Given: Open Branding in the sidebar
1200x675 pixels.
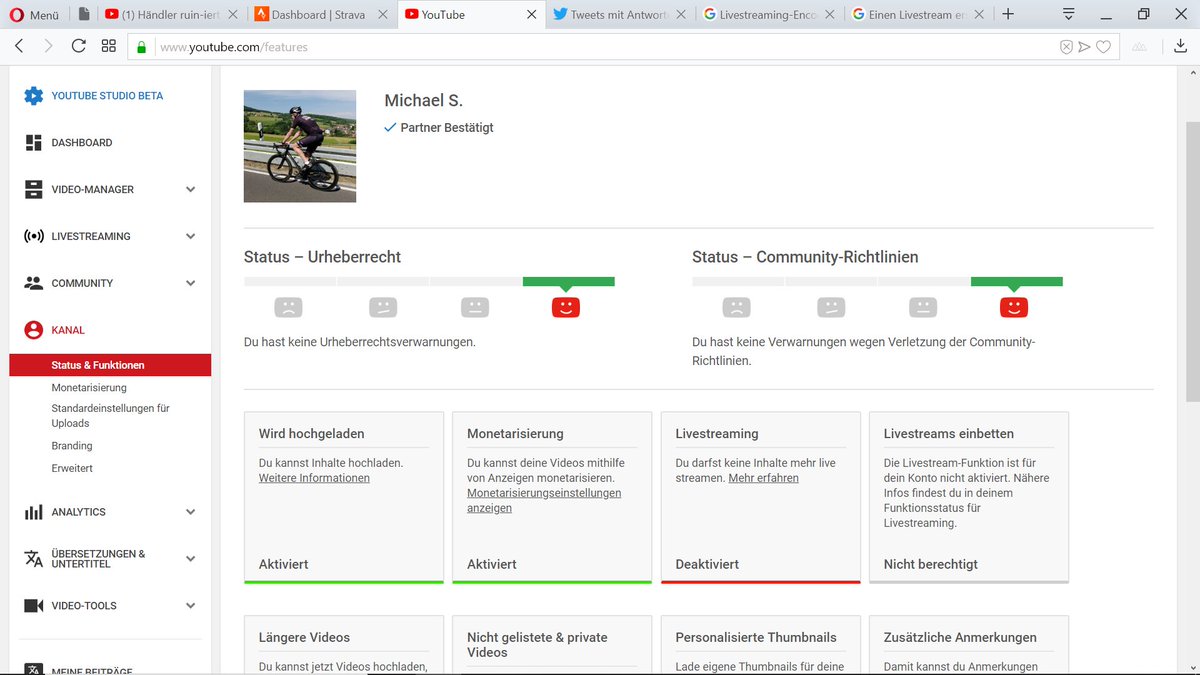Looking at the screenshot, I should pos(72,446).
